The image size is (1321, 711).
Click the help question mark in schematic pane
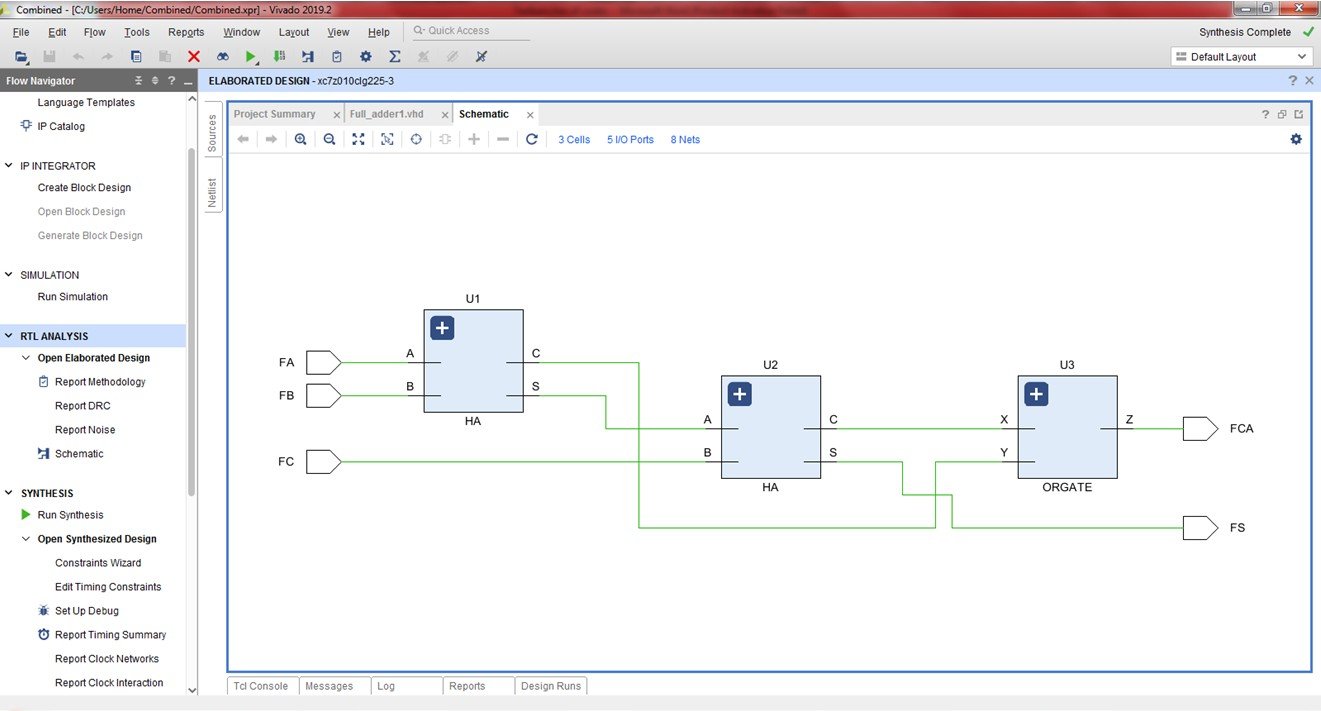(x=1265, y=114)
